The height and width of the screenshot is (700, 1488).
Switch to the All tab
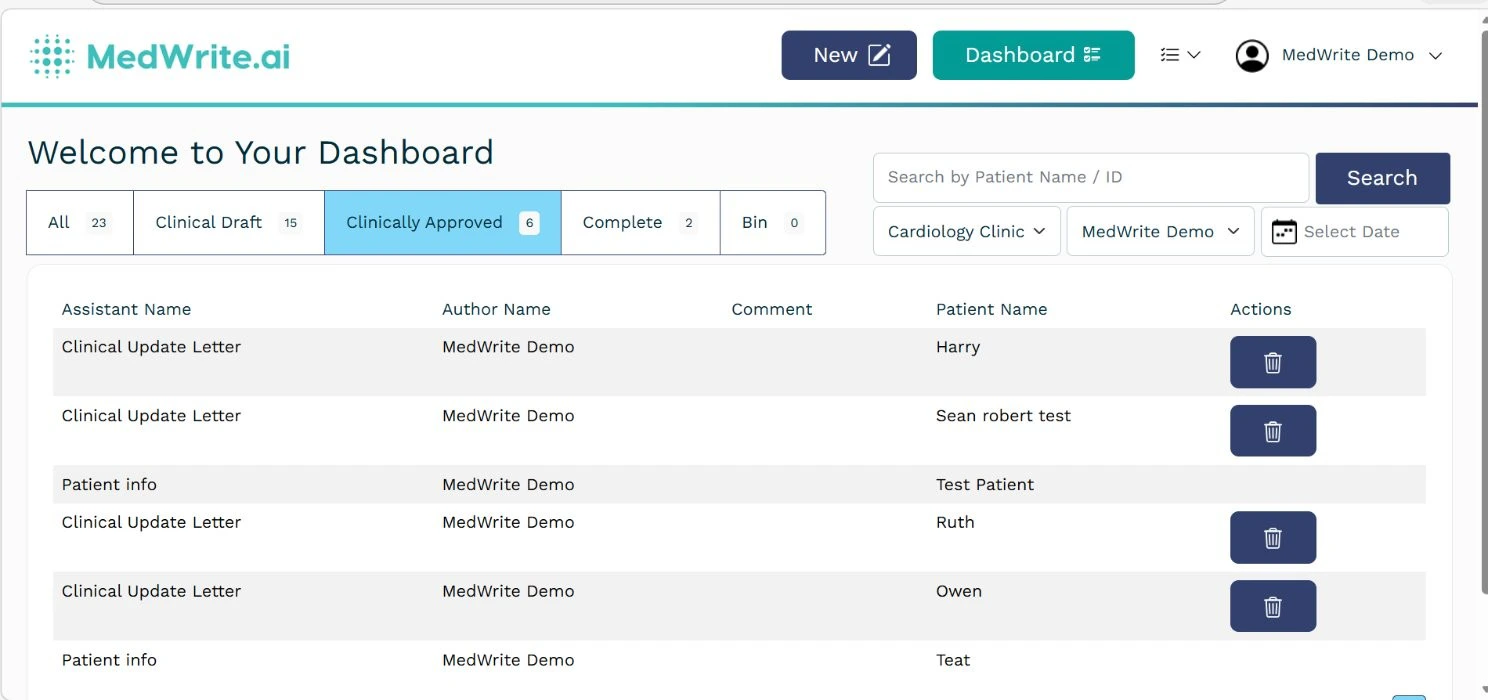[x=79, y=222]
